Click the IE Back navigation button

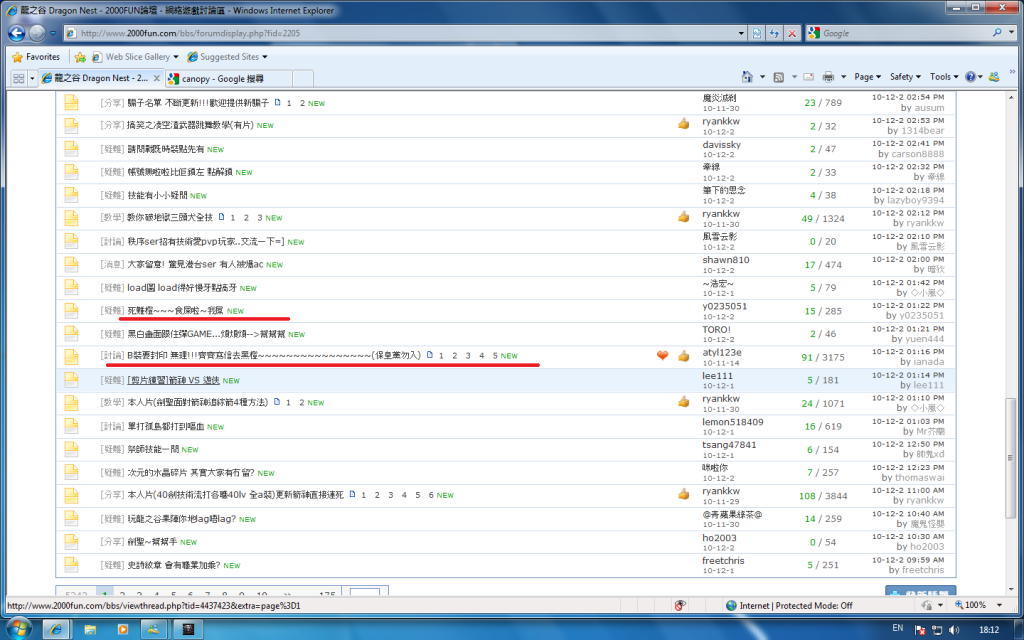[x=17, y=33]
